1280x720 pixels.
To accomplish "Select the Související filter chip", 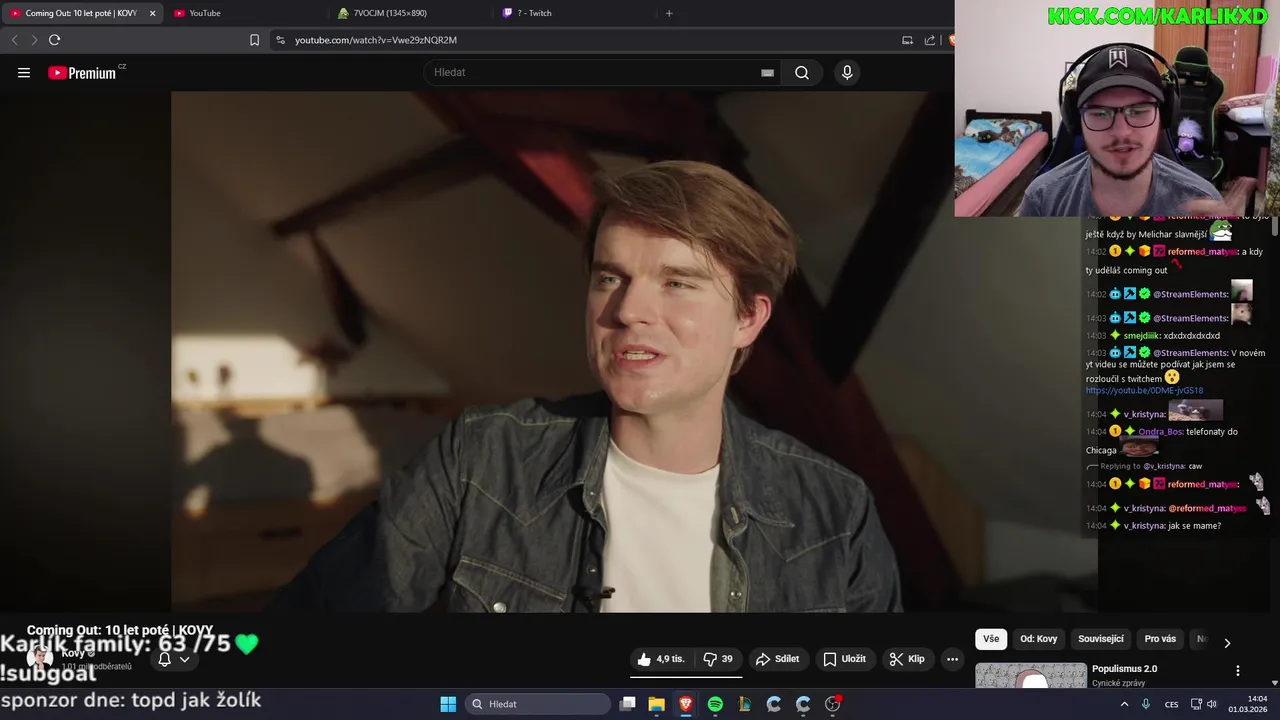I will pos(1101,639).
